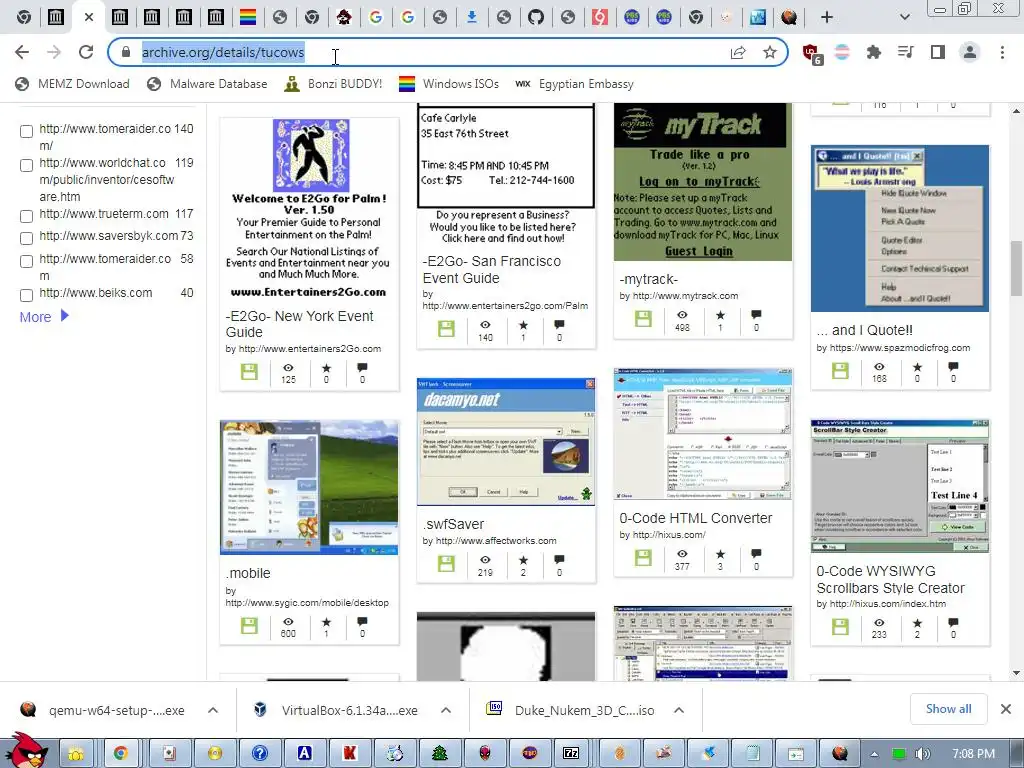1024x768 pixels.
Task: Open the -E2Go- New York Event Guide title
Action: (299, 324)
